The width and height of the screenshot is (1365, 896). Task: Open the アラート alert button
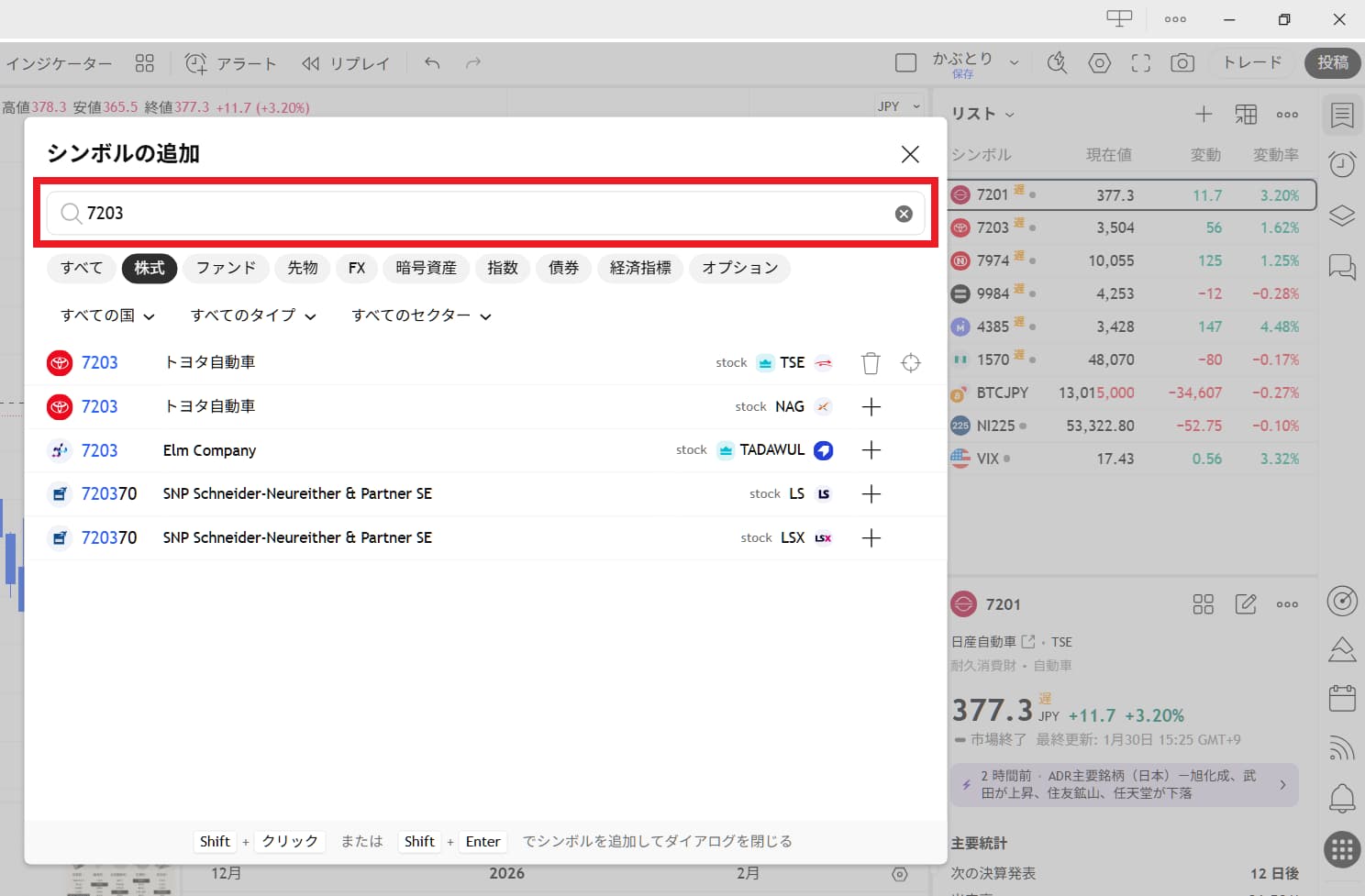(x=231, y=63)
